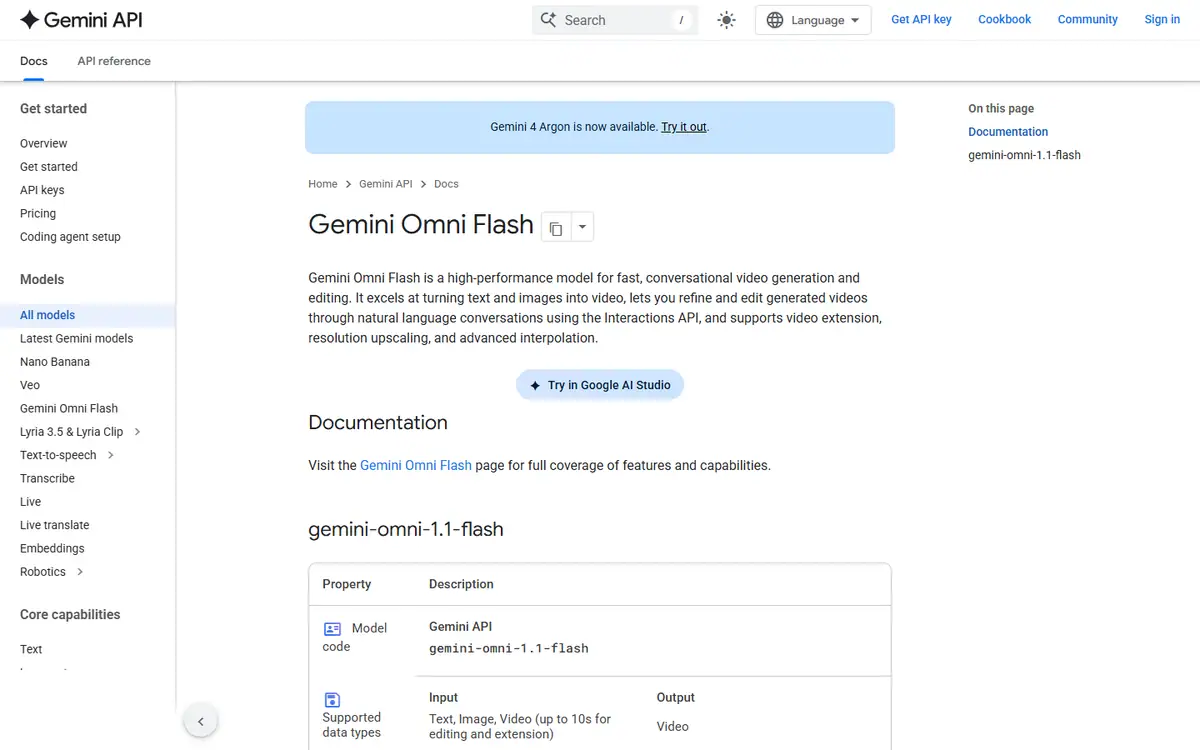The width and height of the screenshot is (1200, 750).
Task: Expand Lyria 3.5 & Lyria Clip chevron
Action: 137,432
